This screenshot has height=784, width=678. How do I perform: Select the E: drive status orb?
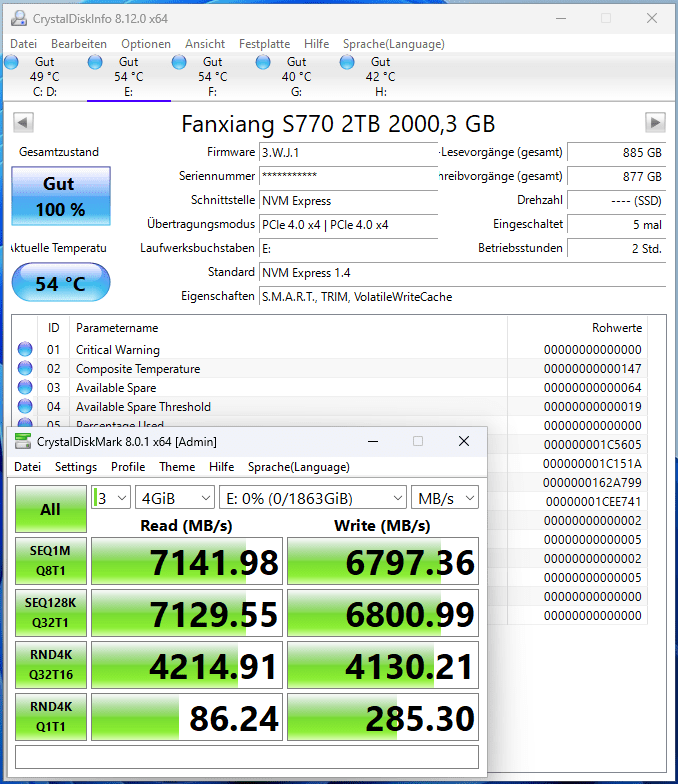pos(95,62)
